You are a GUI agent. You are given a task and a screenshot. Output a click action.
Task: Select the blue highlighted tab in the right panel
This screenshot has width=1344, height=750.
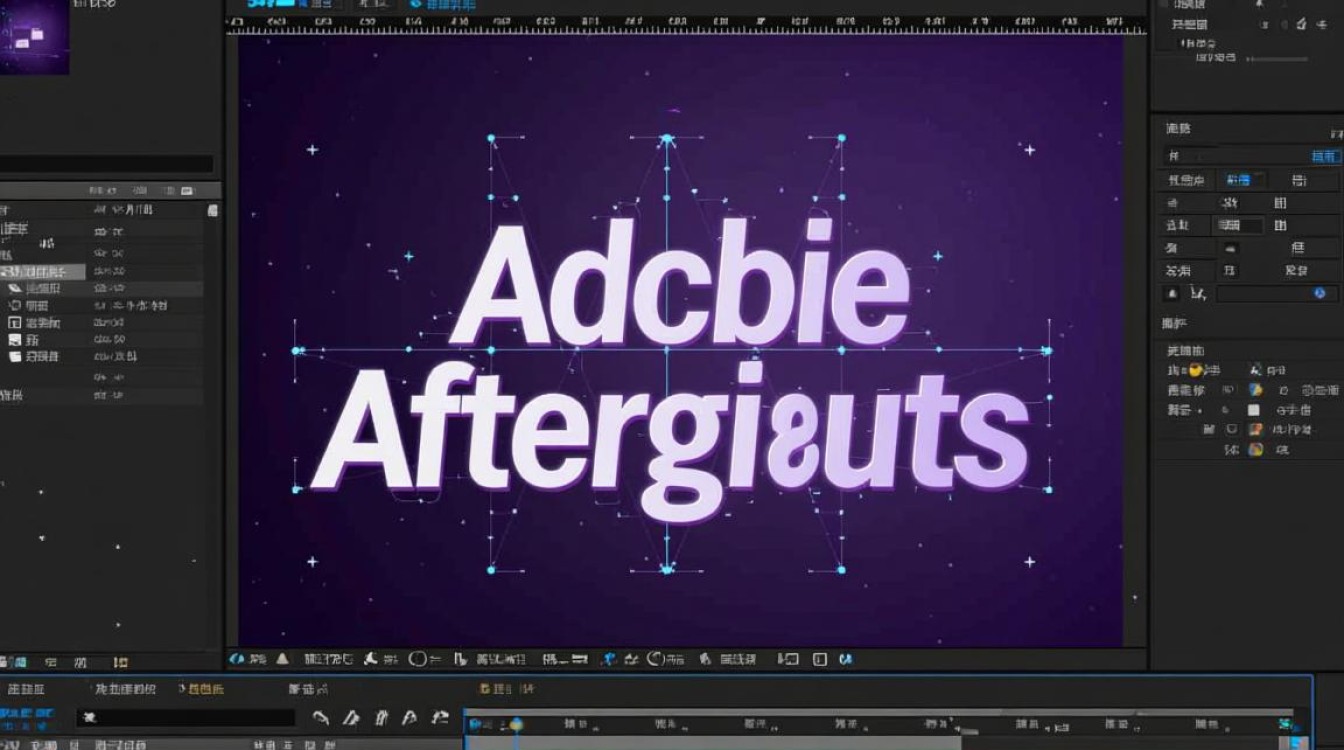point(1238,180)
